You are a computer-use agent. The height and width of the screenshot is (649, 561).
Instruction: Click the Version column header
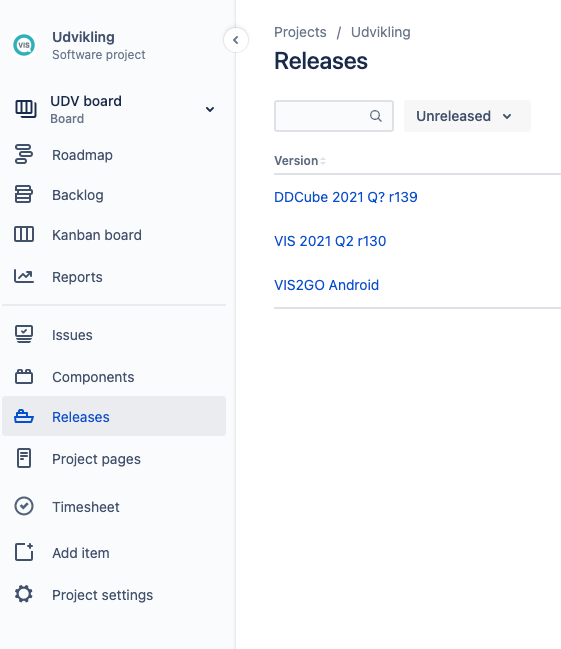coord(296,161)
